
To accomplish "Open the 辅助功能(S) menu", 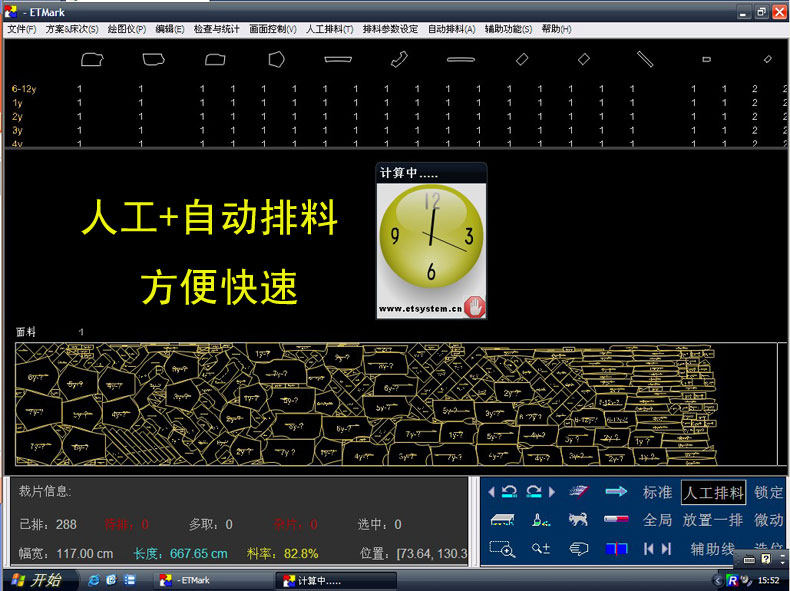I will tap(508, 29).
